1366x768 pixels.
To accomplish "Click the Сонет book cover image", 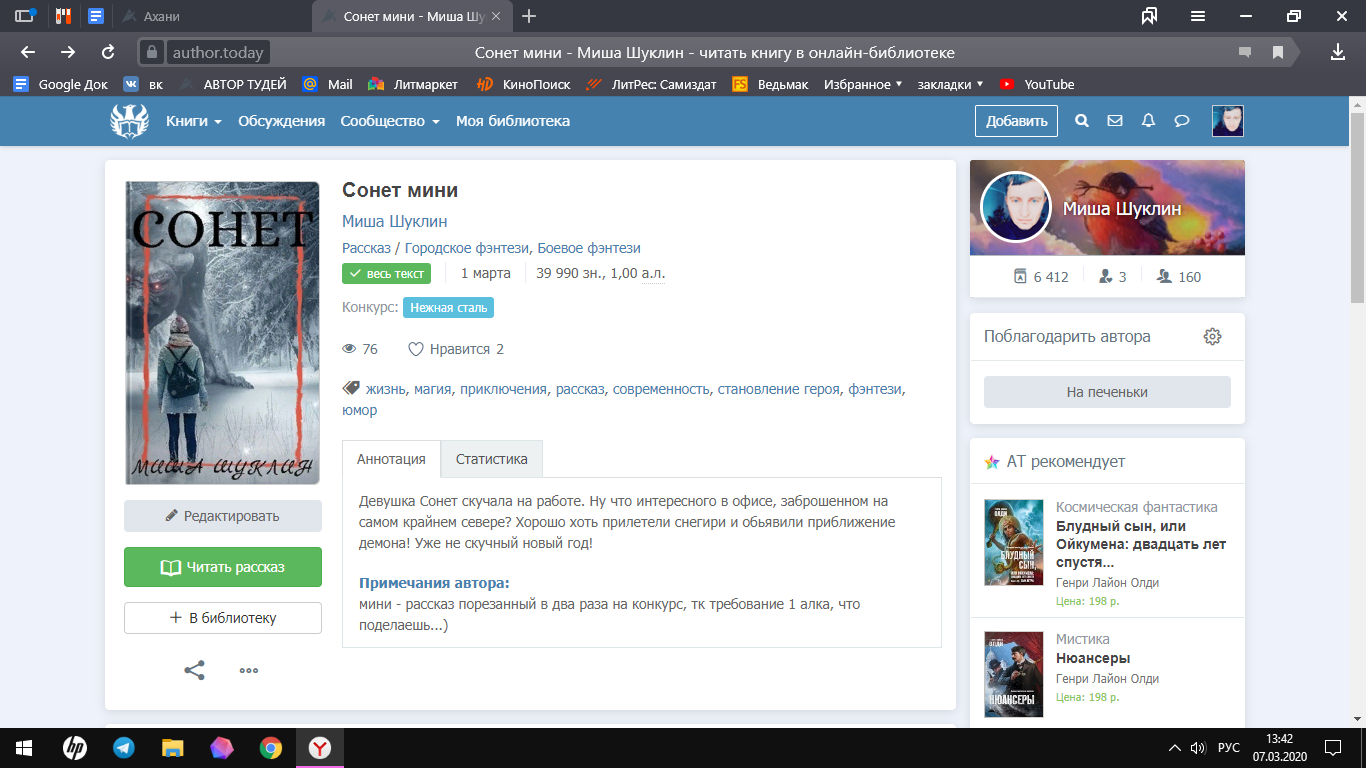I will (x=222, y=333).
